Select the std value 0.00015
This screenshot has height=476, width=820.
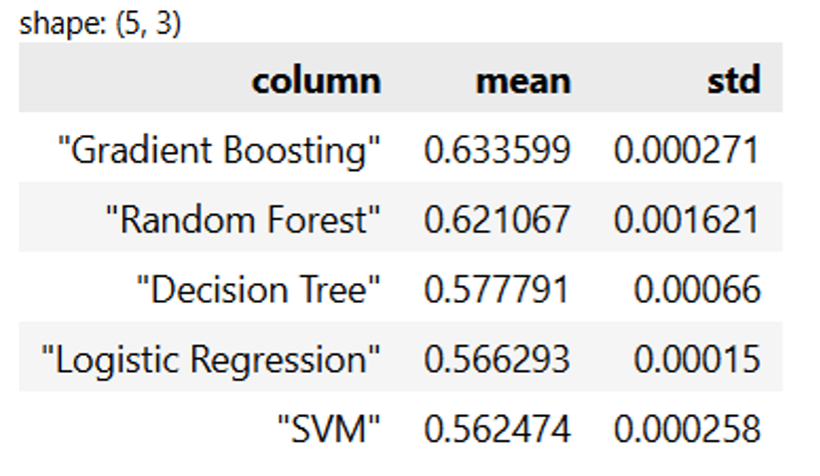coord(697,360)
